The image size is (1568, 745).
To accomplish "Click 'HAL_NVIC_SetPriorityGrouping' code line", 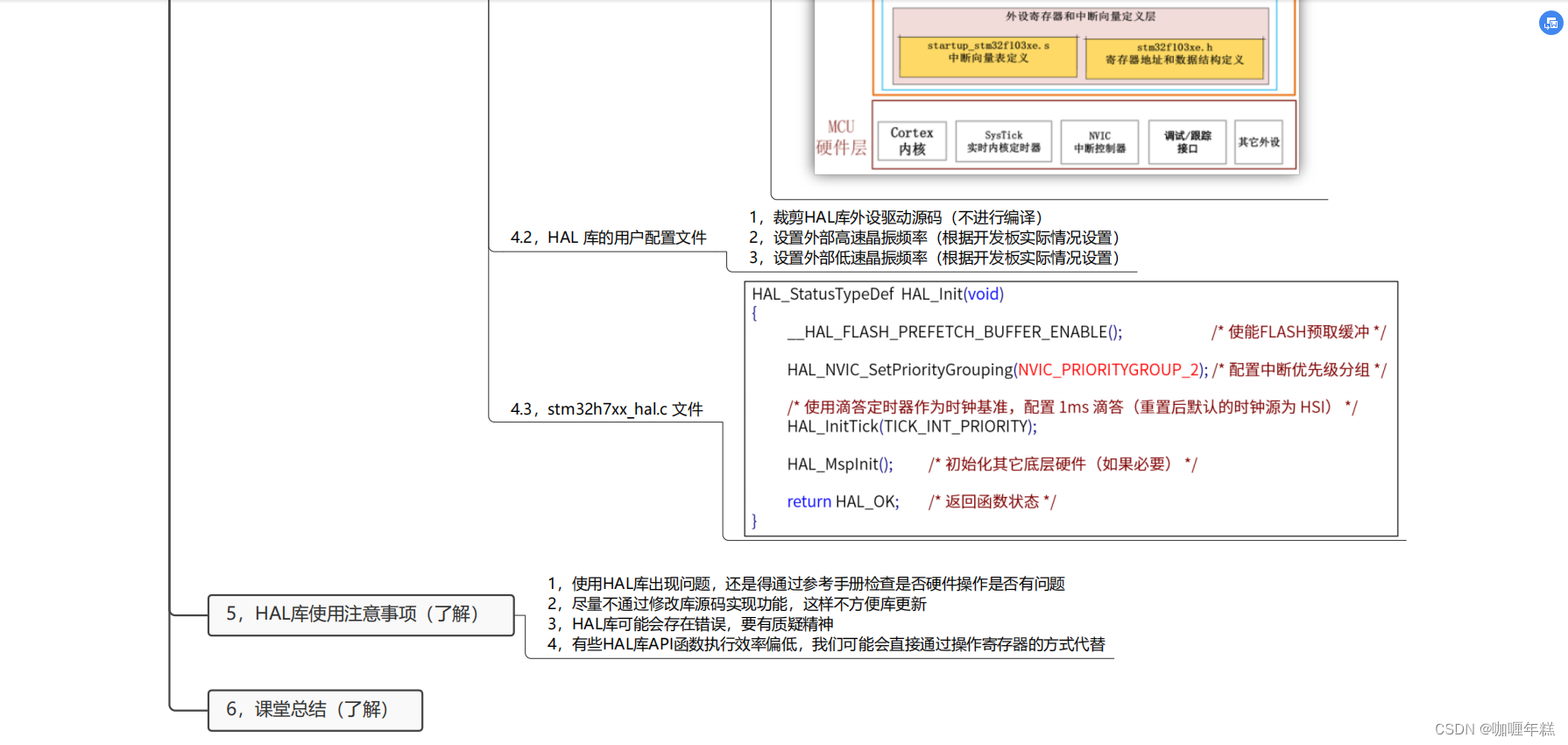I will pyautogui.click(x=997, y=370).
